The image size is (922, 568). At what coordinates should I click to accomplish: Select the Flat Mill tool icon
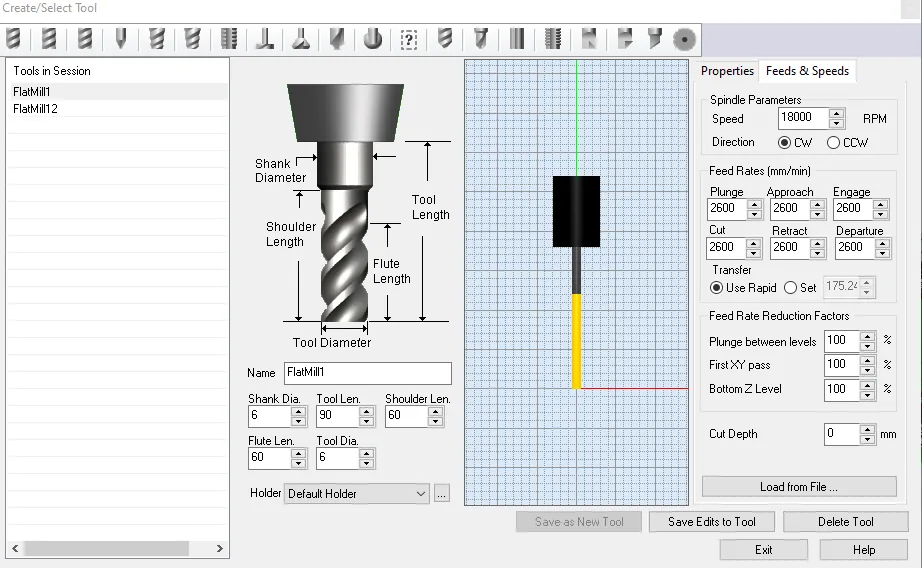pos(49,39)
